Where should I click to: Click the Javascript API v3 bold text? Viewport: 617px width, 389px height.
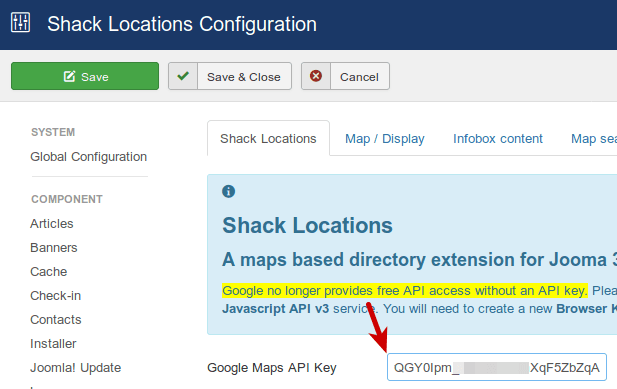pos(275,309)
